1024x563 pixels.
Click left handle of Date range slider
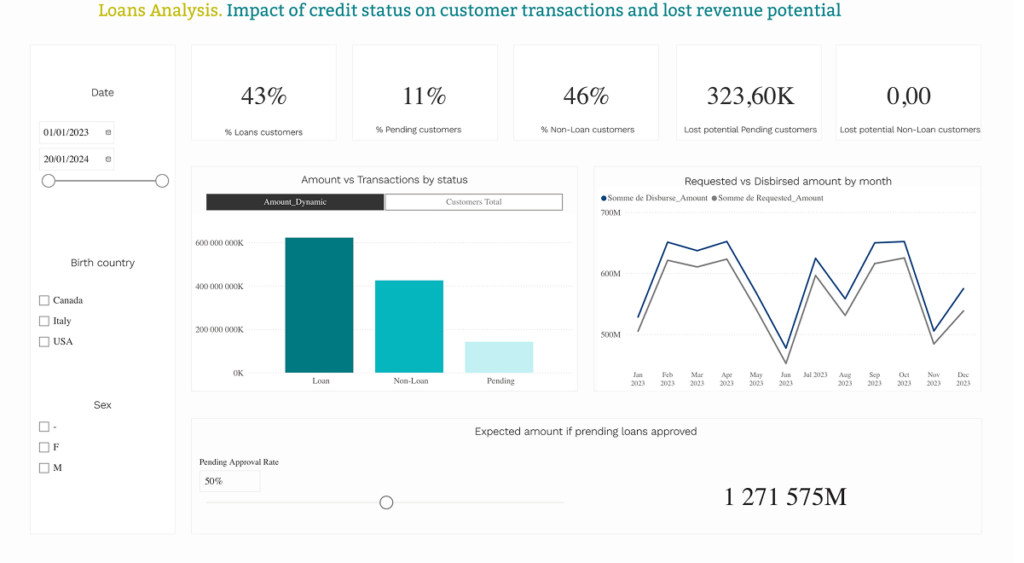(x=48, y=181)
